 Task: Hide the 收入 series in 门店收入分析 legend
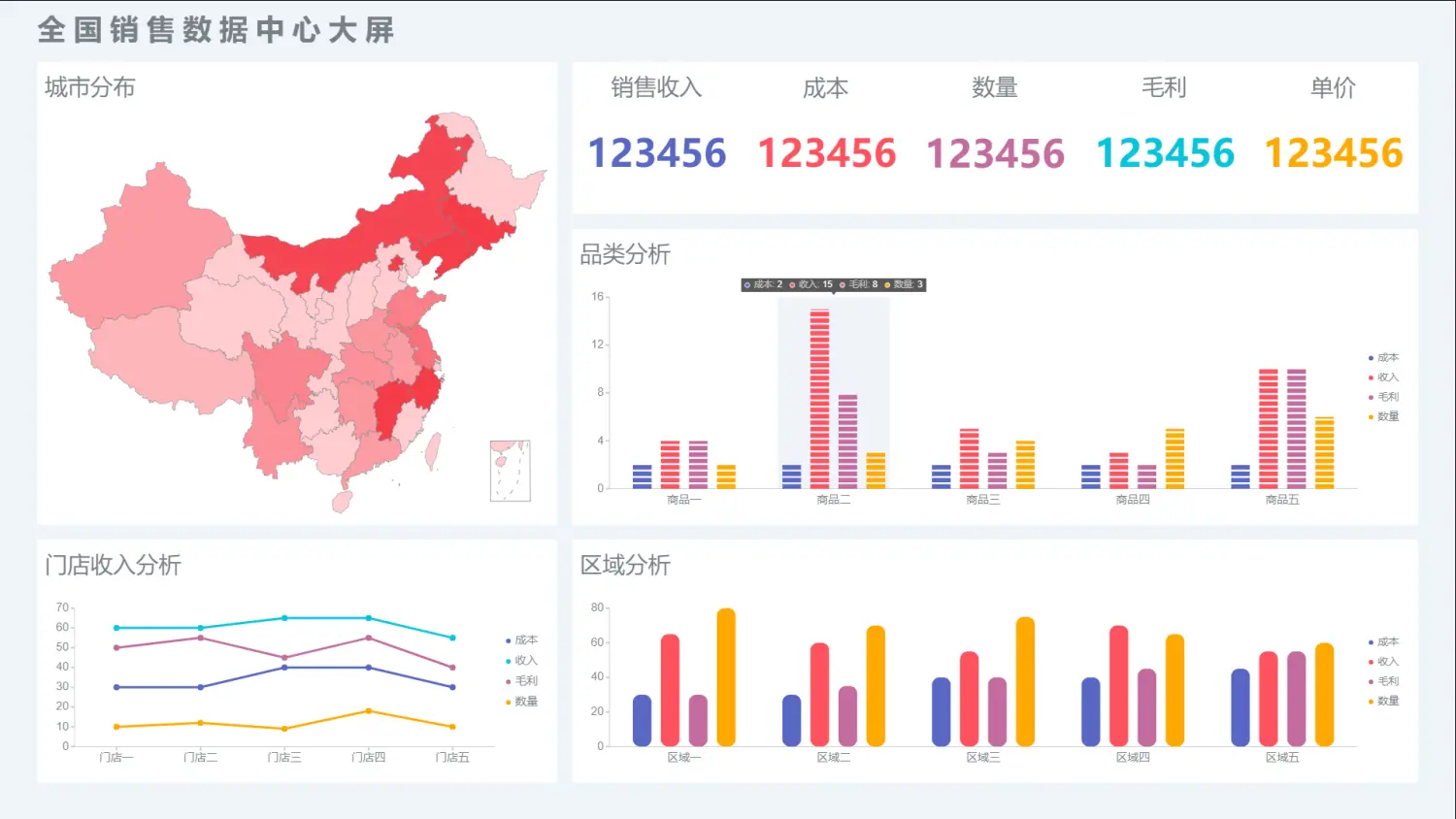(x=524, y=661)
